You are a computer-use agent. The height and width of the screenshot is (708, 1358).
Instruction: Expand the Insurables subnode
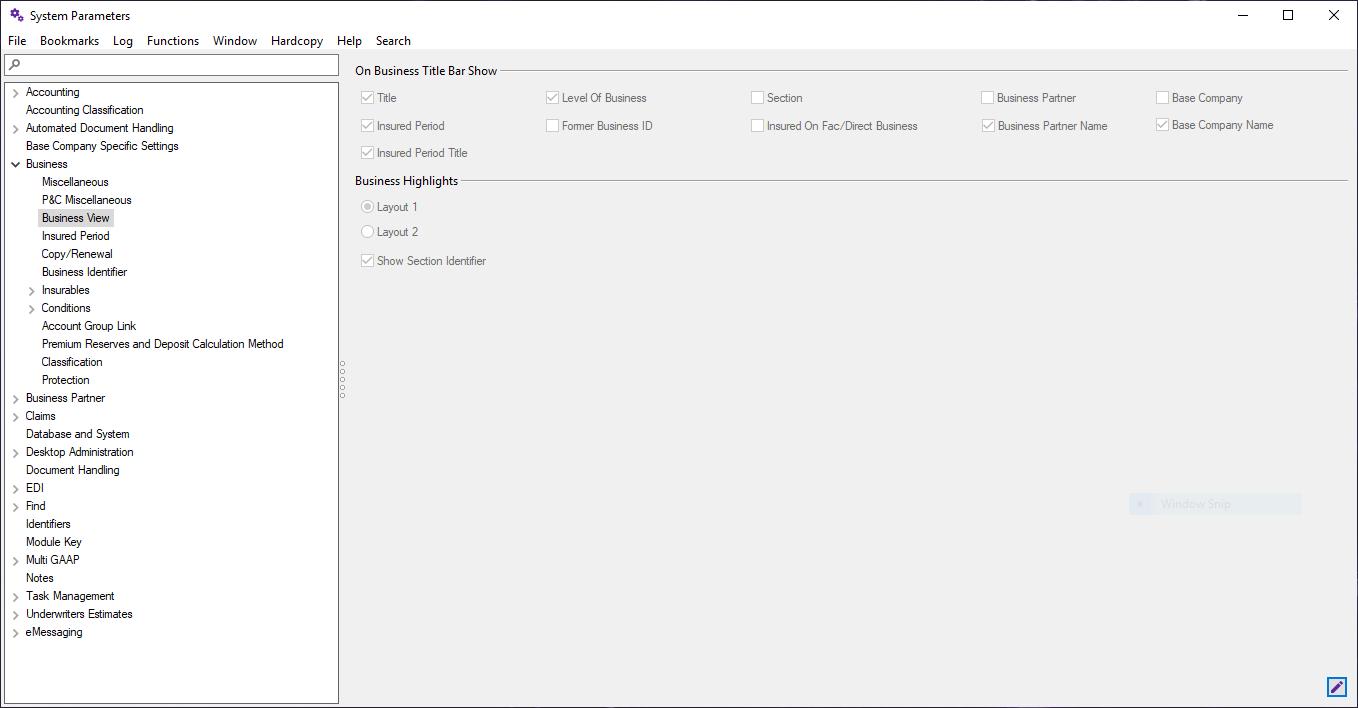coord(31,291)
